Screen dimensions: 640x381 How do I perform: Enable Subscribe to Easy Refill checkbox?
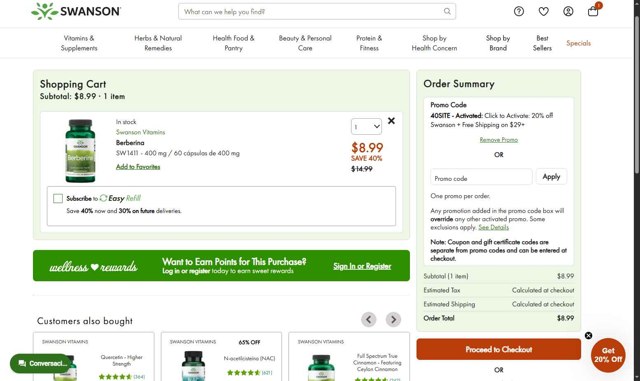click(x=58, y=198)
